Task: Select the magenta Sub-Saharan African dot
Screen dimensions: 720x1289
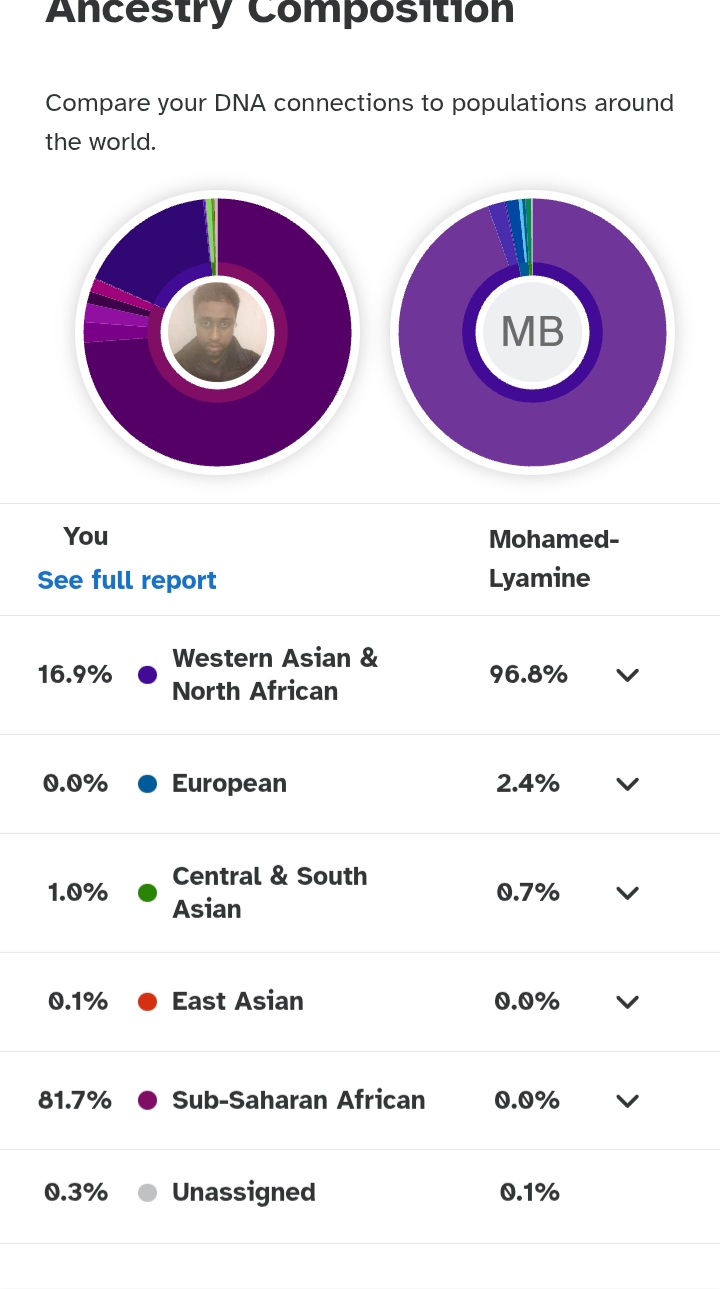Action: [x=148, y=1101]
